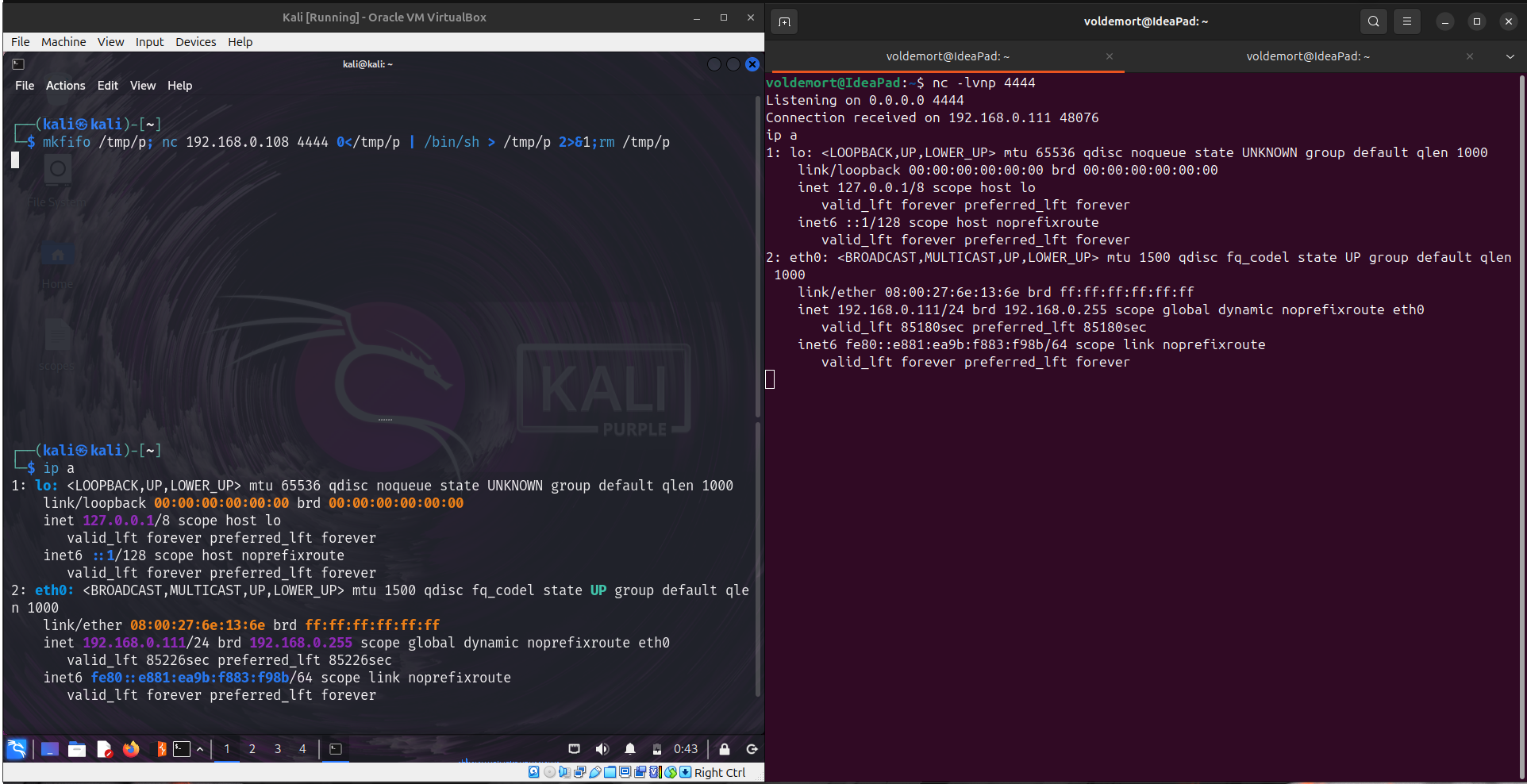Click the VirtualBox audio status icon
Screen dimensions: 1527x784
click(x=564, y=772)
